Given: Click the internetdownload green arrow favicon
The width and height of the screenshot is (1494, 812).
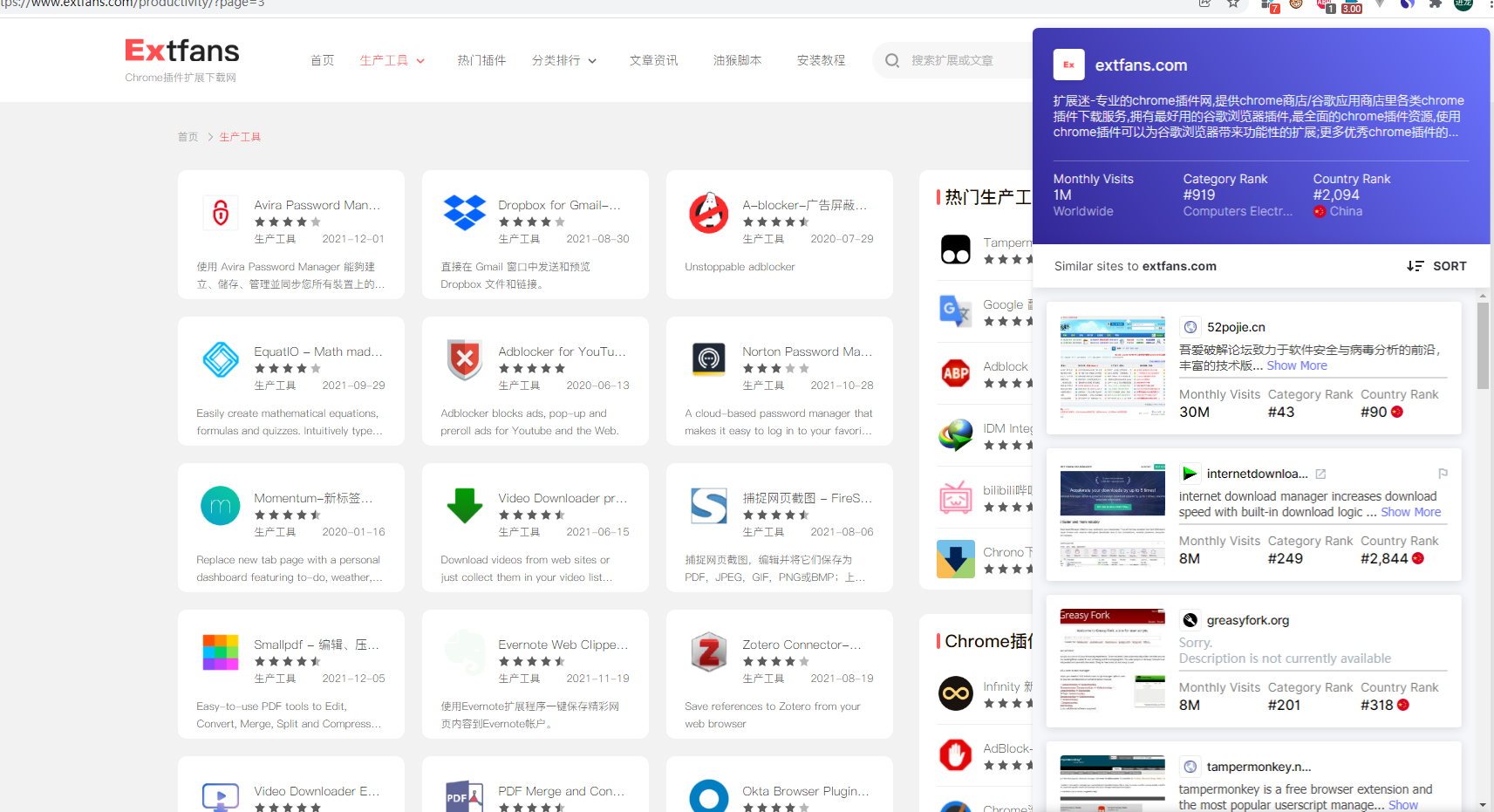Looking at the screenshot, I should click(x=1190, y=474).
